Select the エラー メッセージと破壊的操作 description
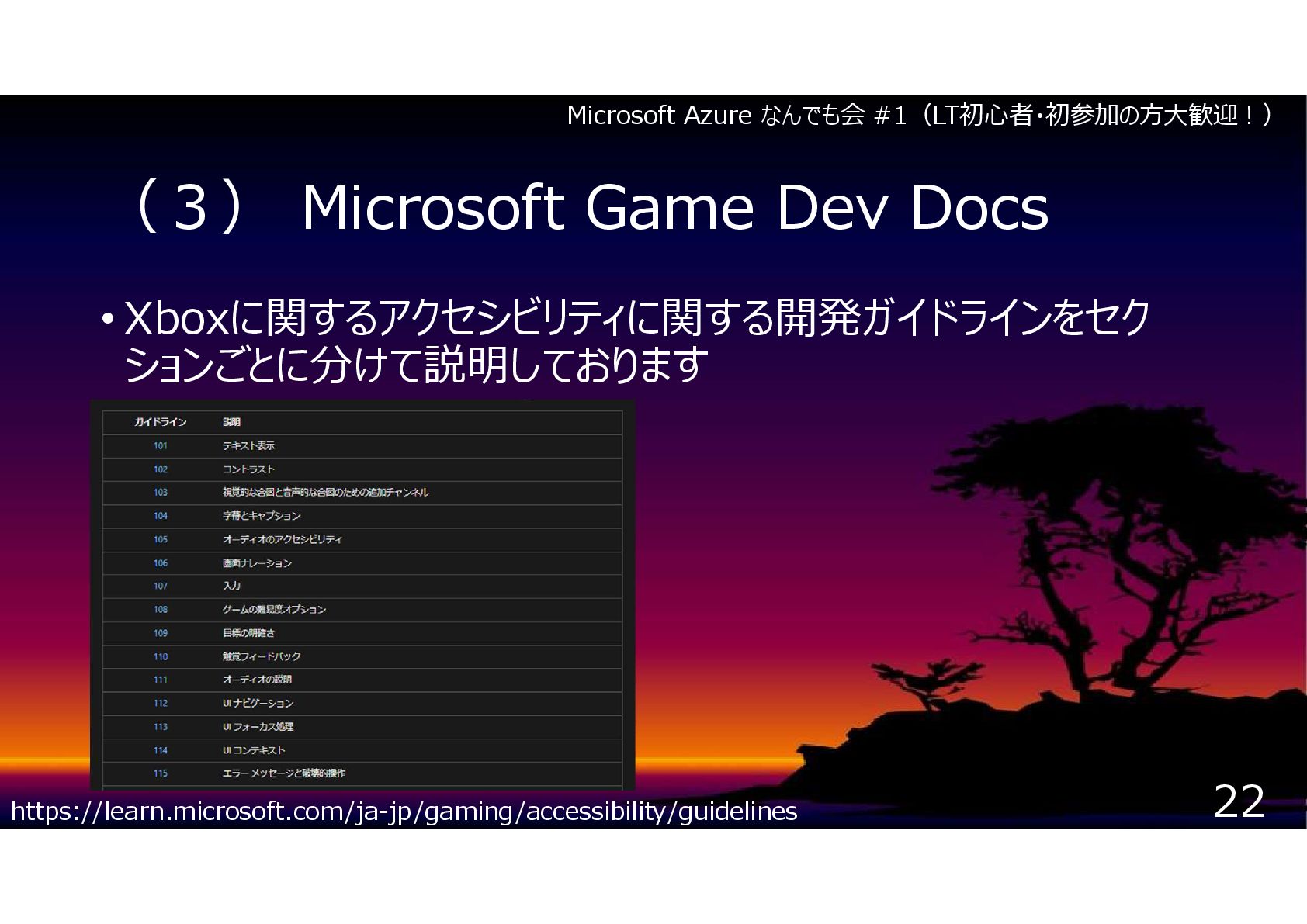Screen dimensions: 1307x924 [x=284, y=773]
